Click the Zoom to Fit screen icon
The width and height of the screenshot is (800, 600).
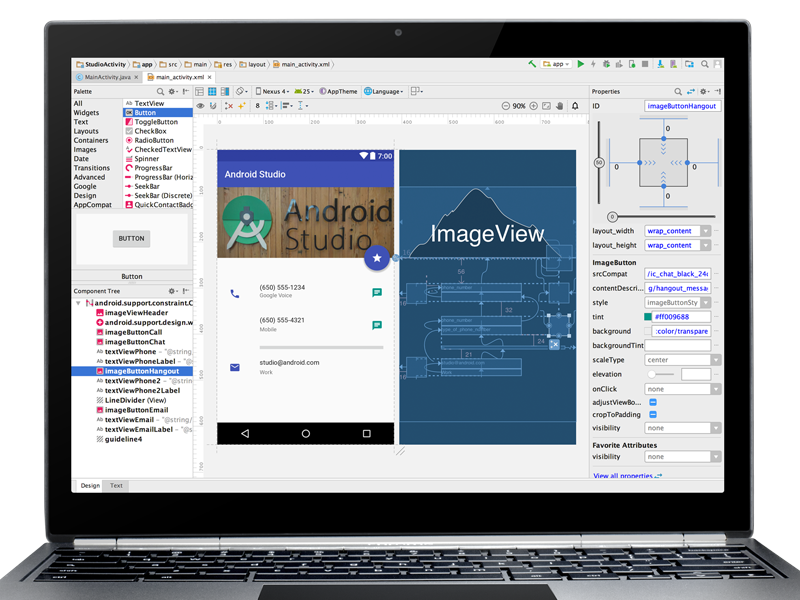click(x=546, y=106)
